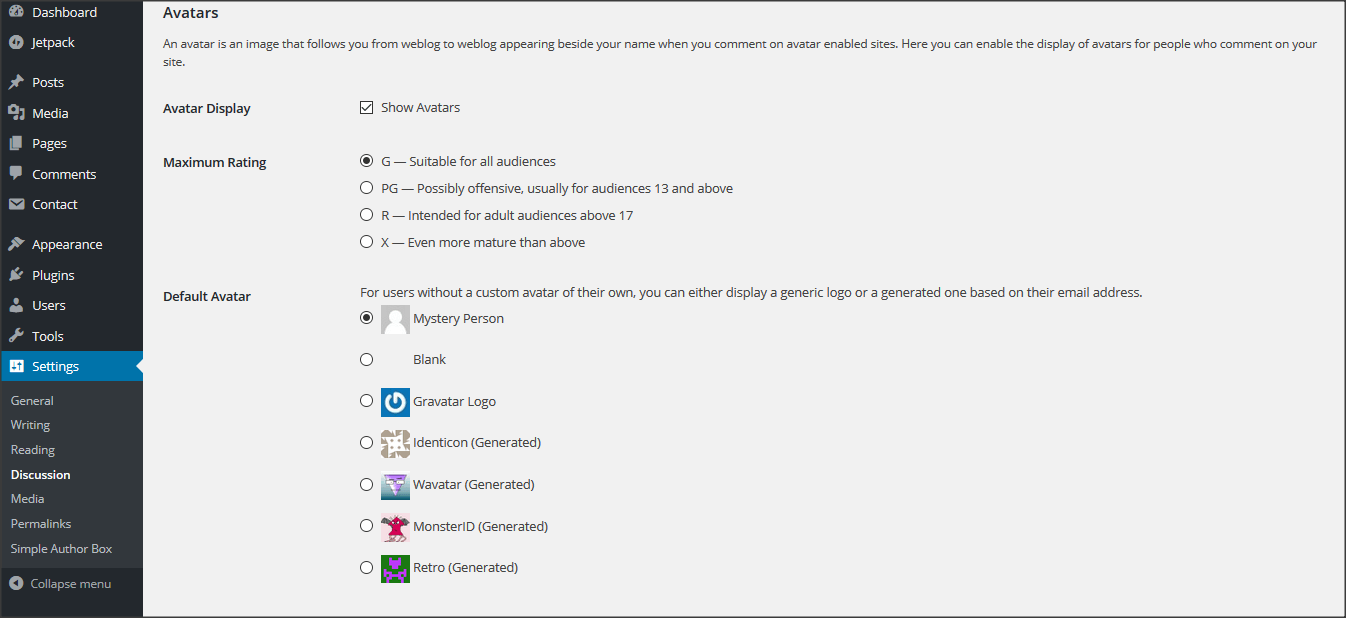Click the Users person icon
Viewport: 1346px width, 618px height.
click(16, 305)
